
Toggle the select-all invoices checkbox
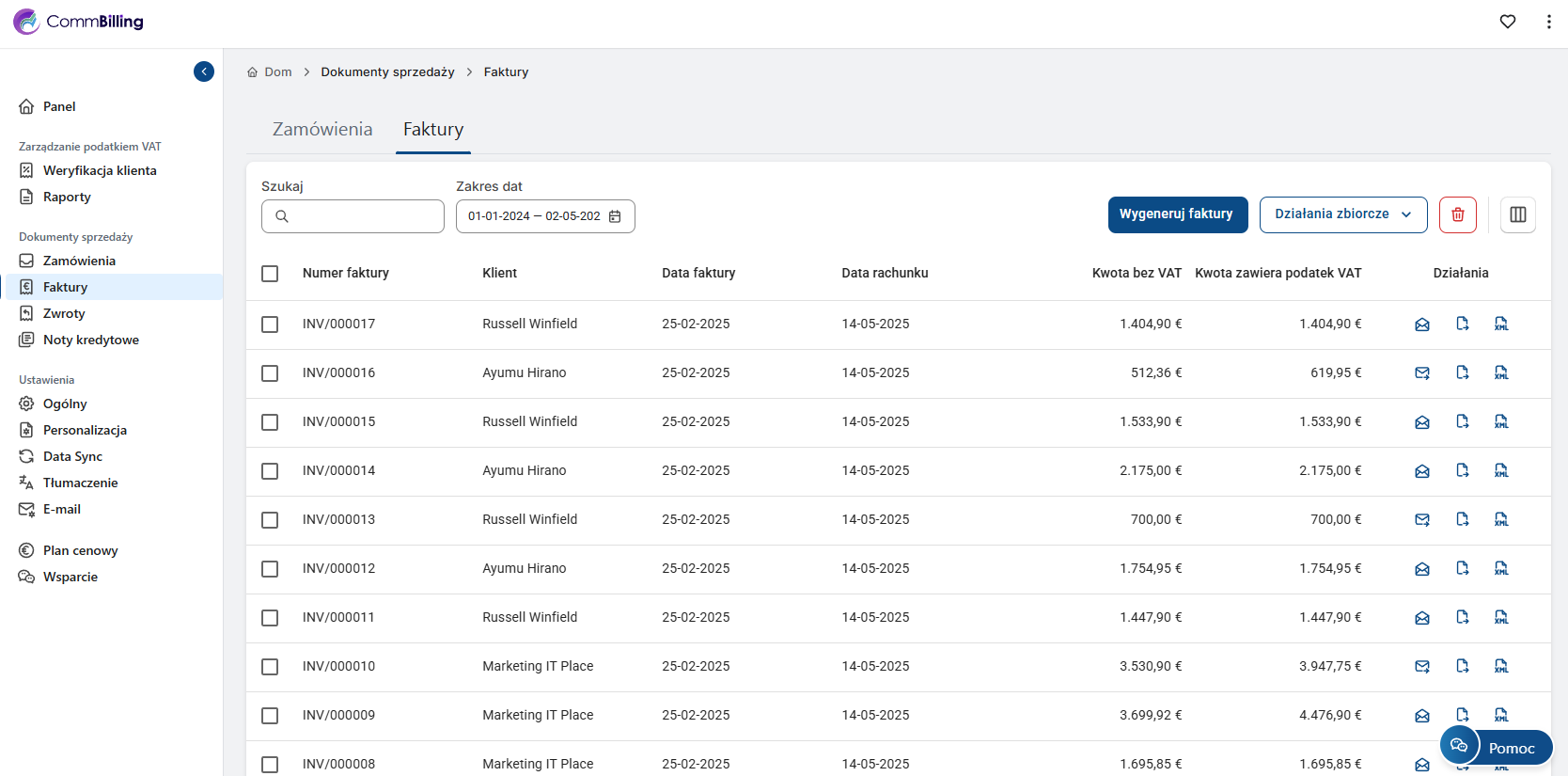(x=270, y=274)
